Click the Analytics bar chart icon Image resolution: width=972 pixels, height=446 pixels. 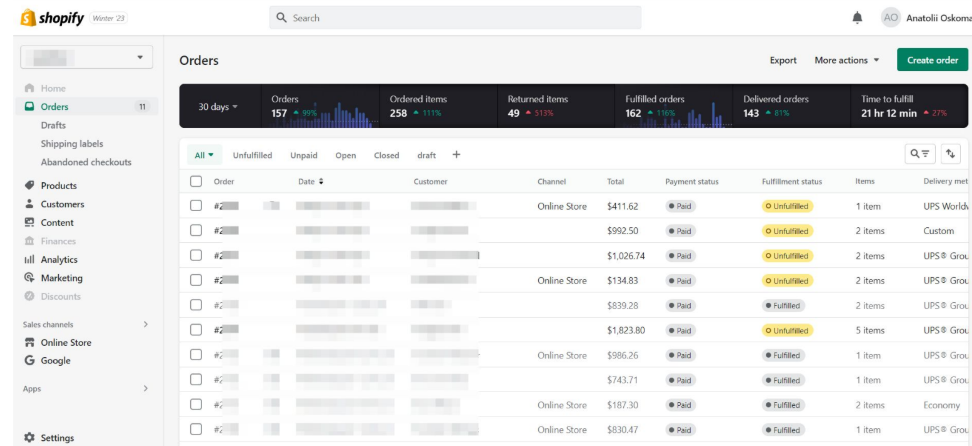pos(29,259)
